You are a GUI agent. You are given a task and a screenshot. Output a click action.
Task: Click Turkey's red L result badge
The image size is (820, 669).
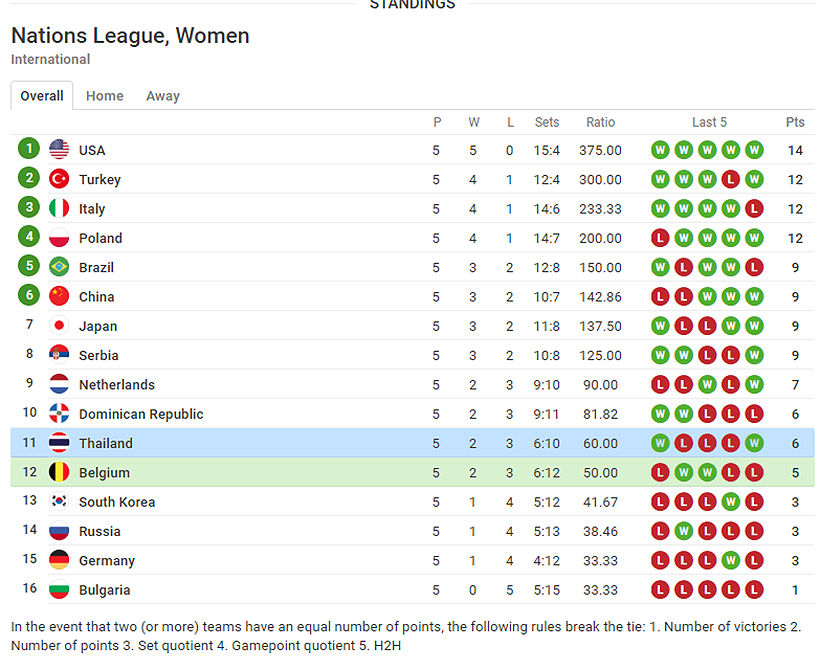click(x=731, y=180)
